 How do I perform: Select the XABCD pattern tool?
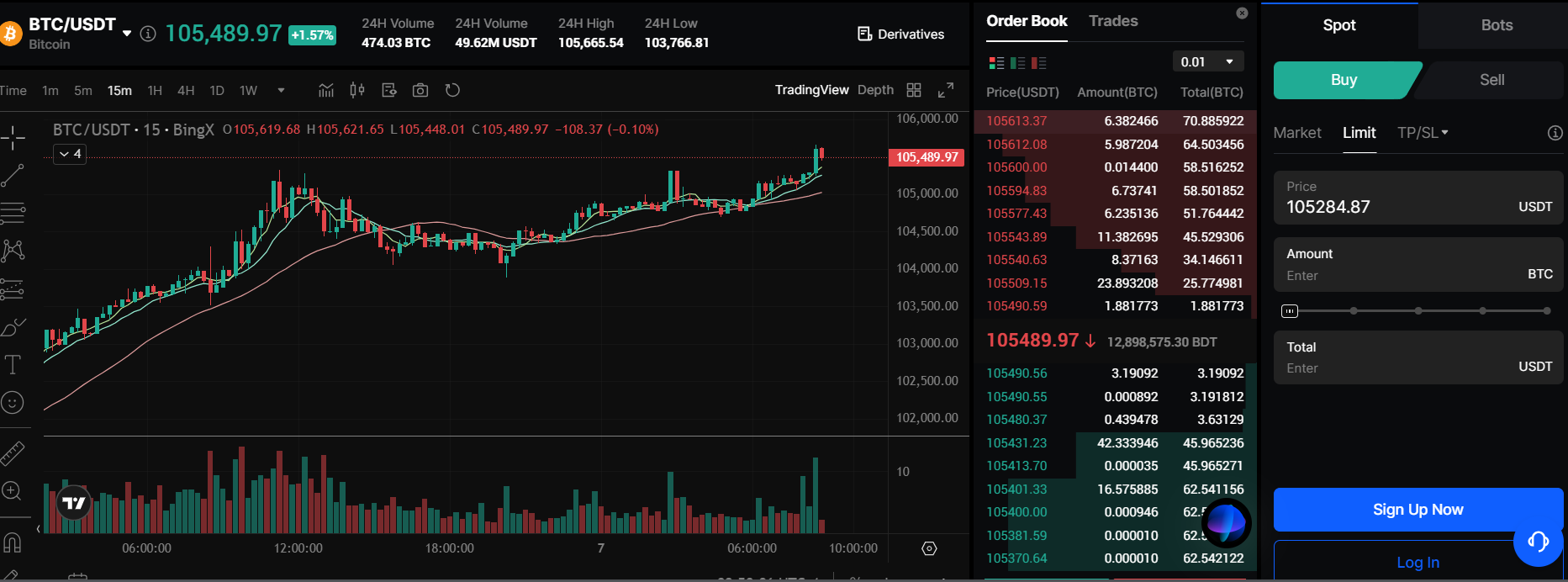tap(13, 251)
